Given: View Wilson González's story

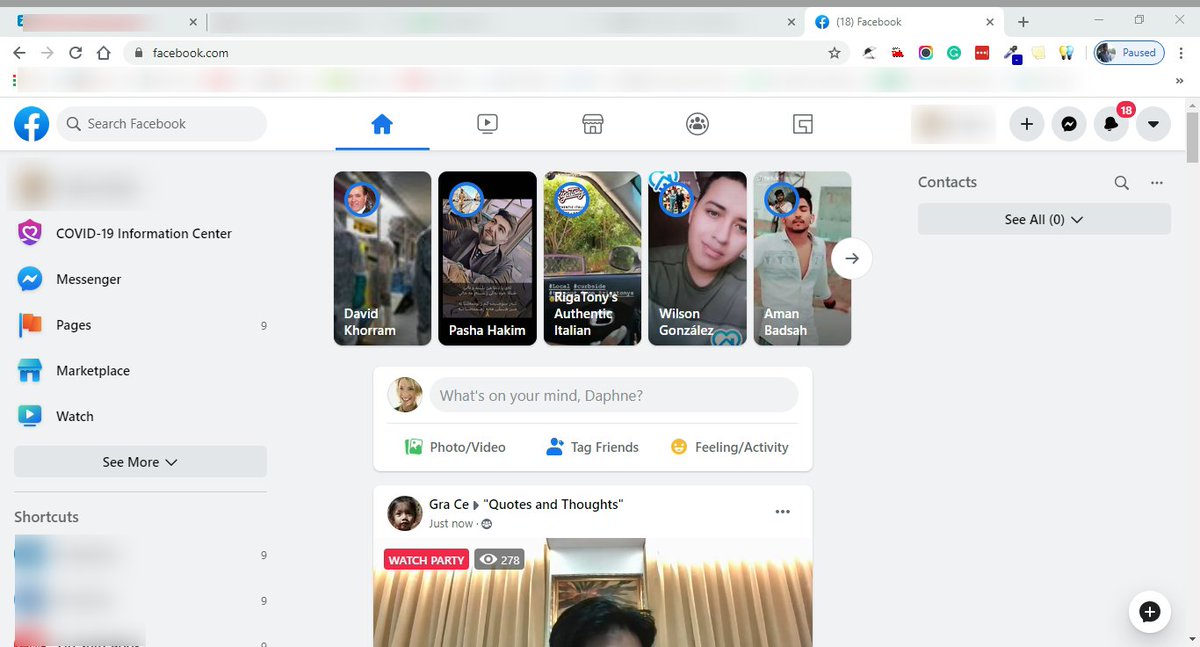Looking at the screenshot, I should (x=697, y=258).
